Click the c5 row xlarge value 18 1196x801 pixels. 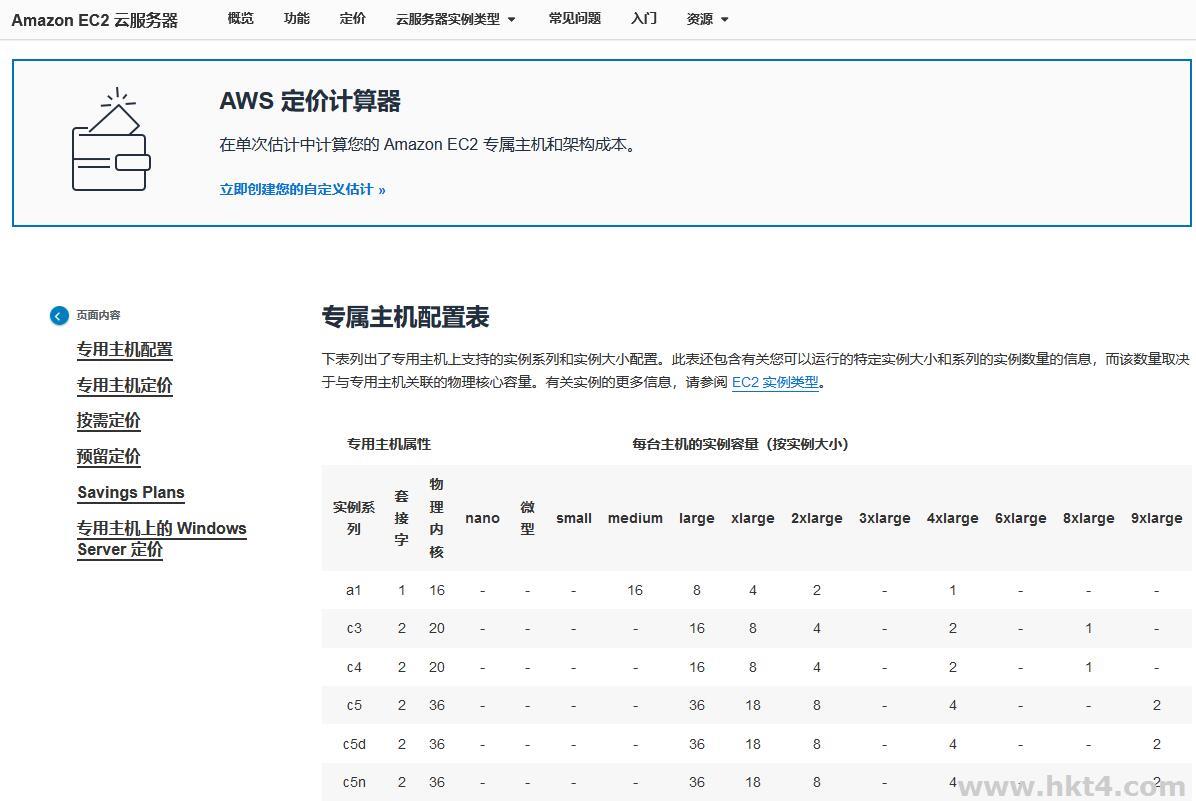pos(753,705)
